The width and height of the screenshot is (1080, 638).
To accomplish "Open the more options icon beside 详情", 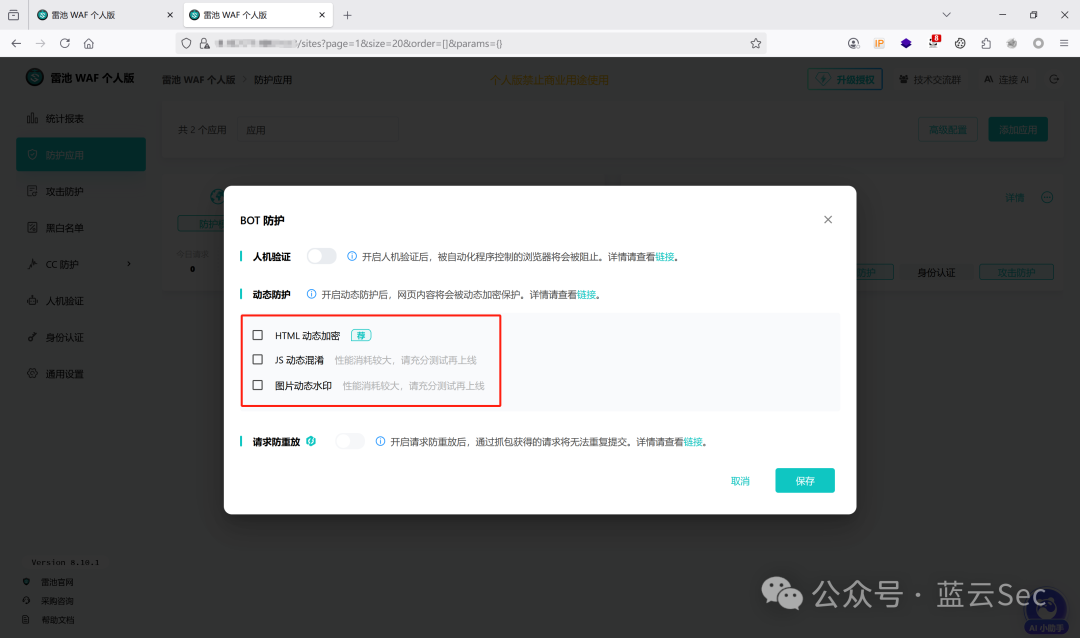I will 1047,197.
